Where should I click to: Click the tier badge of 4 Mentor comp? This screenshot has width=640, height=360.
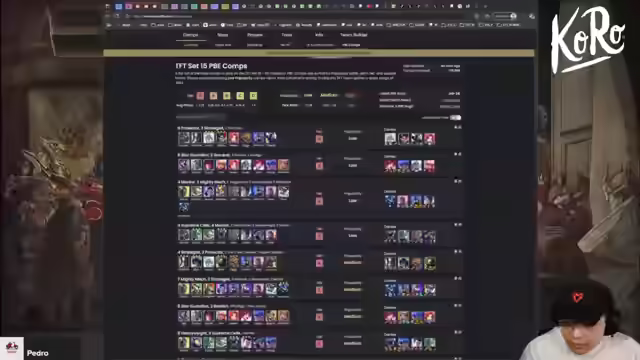coord(319,201)
